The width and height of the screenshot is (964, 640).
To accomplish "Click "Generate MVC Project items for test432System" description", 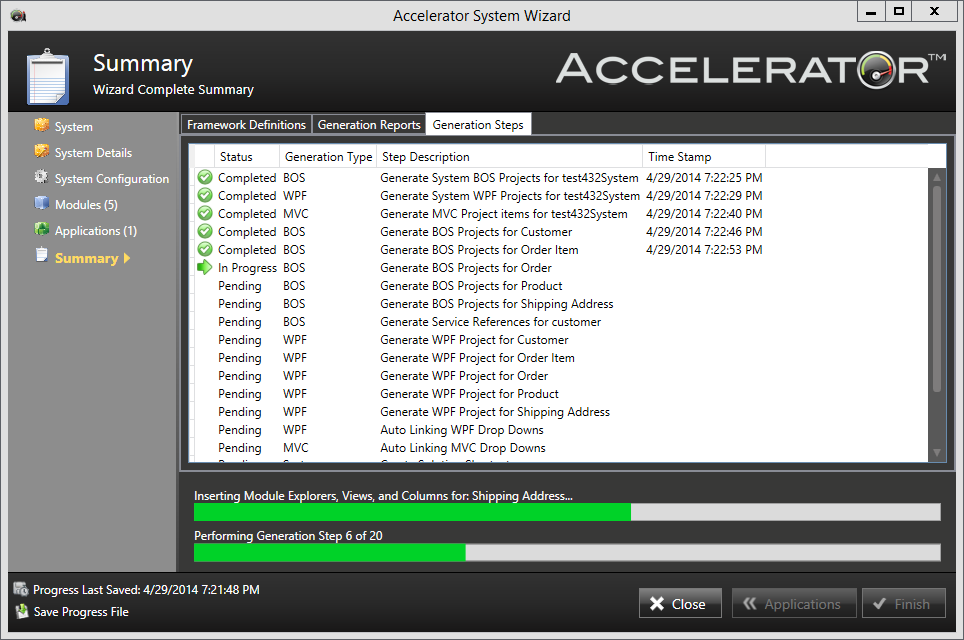I will click(504, 213).
